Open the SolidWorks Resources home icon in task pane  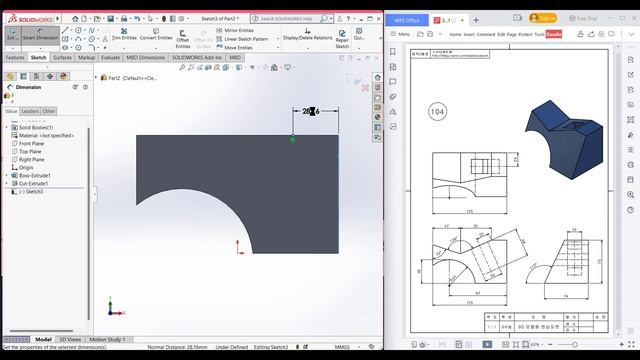pyautogui.click(x=378, y=78)
